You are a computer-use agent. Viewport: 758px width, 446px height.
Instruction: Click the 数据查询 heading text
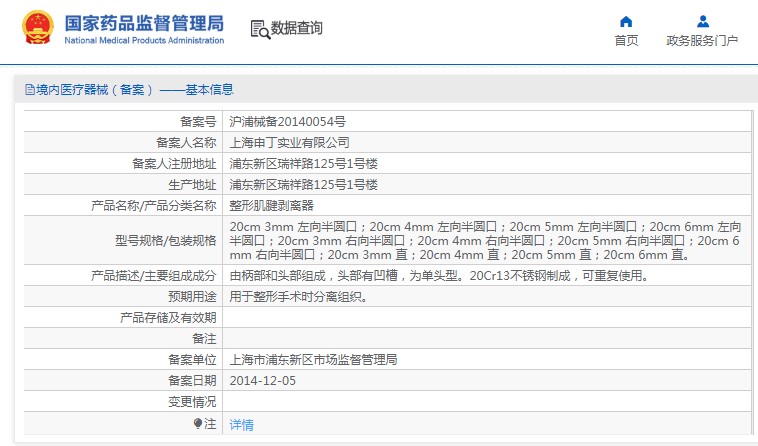297,29
